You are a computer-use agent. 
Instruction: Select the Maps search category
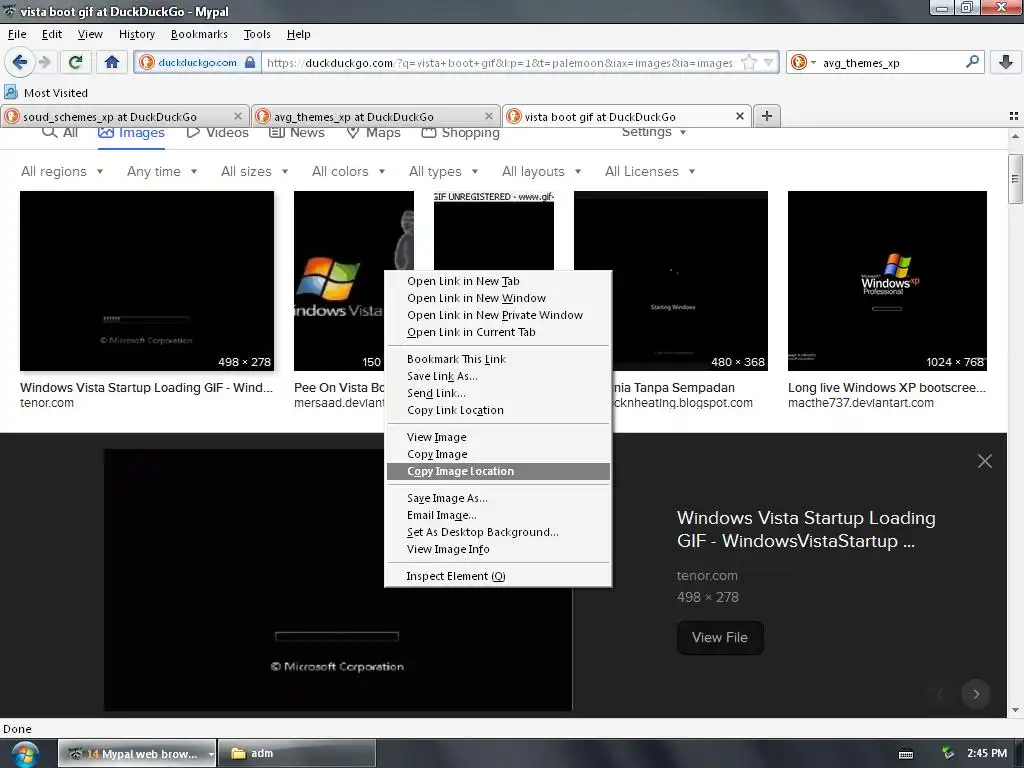(x=374, y=133)
